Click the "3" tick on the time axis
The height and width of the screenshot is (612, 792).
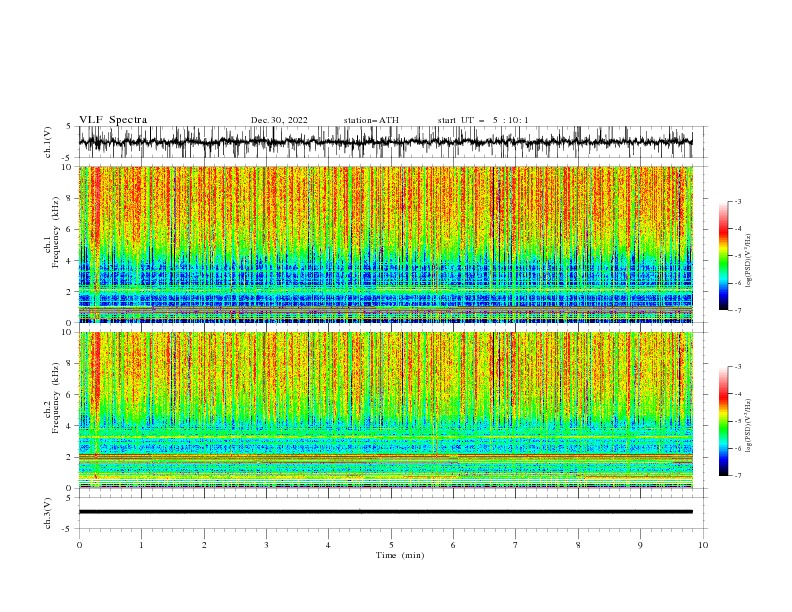(266, 545)
